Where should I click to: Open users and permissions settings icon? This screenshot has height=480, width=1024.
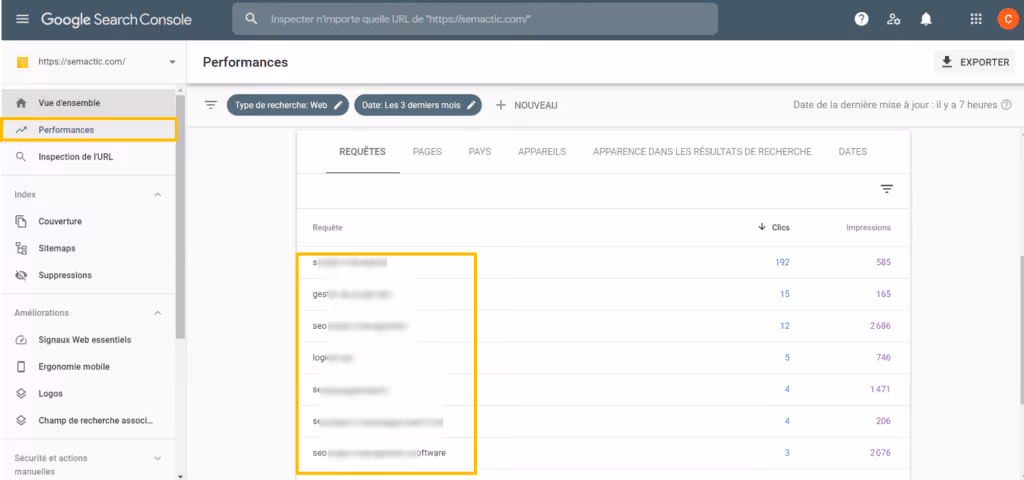[x=894, y=19]
